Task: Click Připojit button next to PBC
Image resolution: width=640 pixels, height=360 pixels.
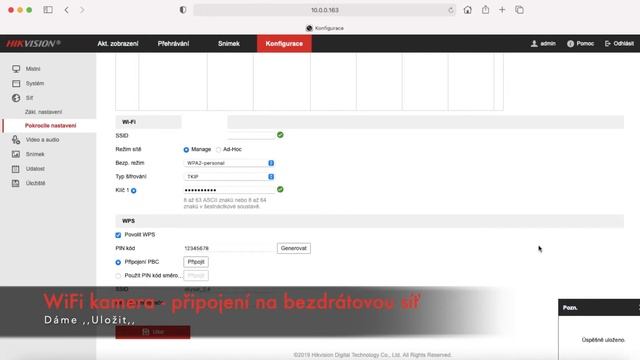Action: click(x=196, y=262)
